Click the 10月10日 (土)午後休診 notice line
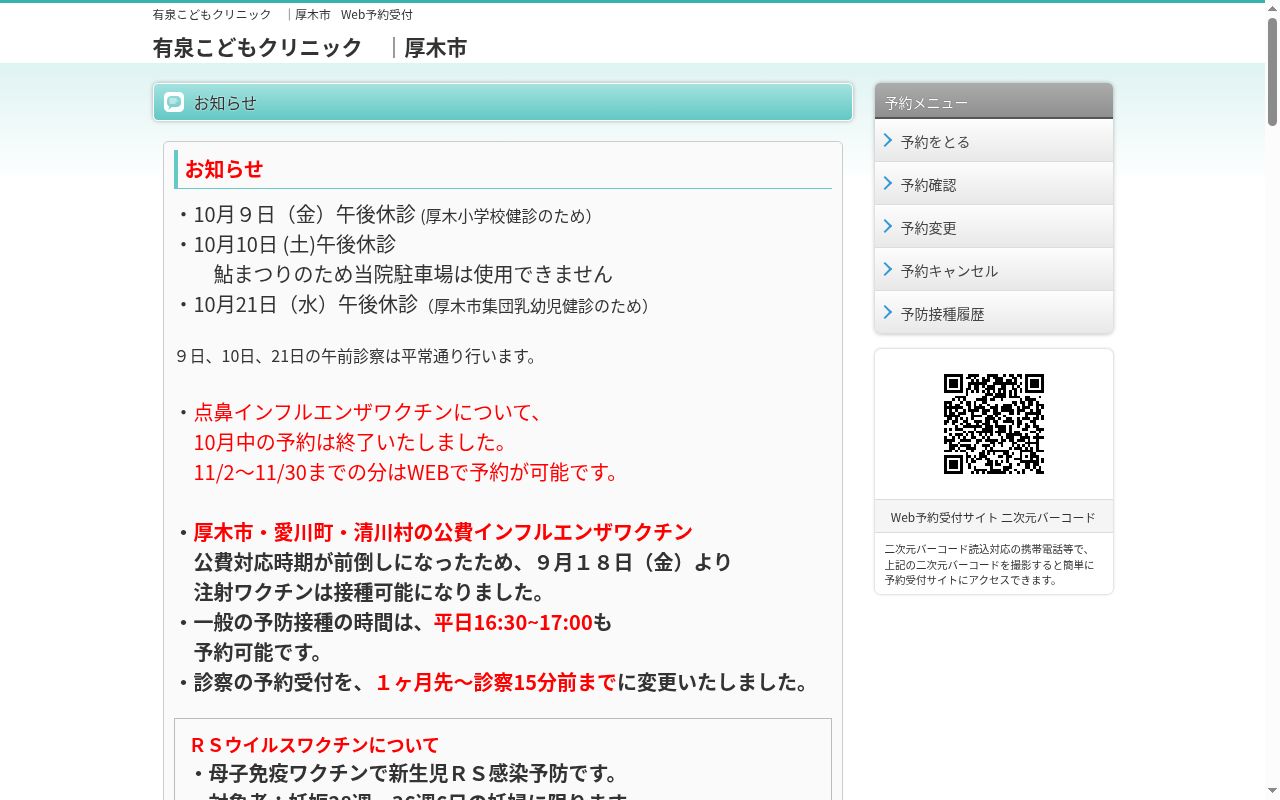 287,244
